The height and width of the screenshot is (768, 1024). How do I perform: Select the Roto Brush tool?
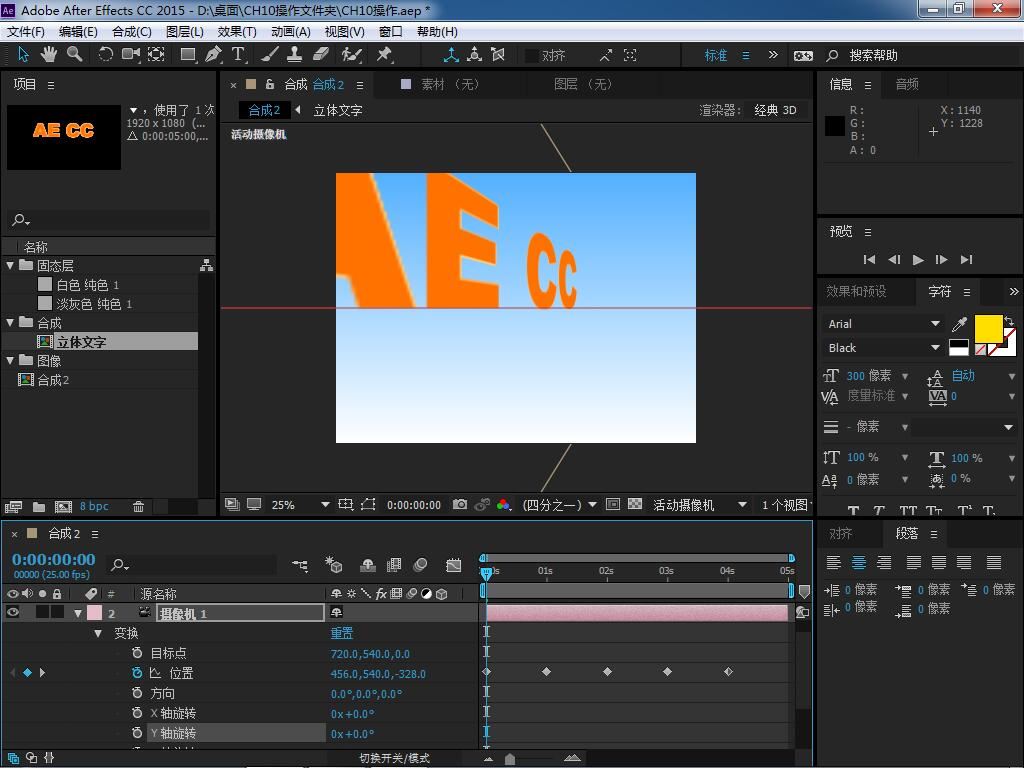[351, 55]
